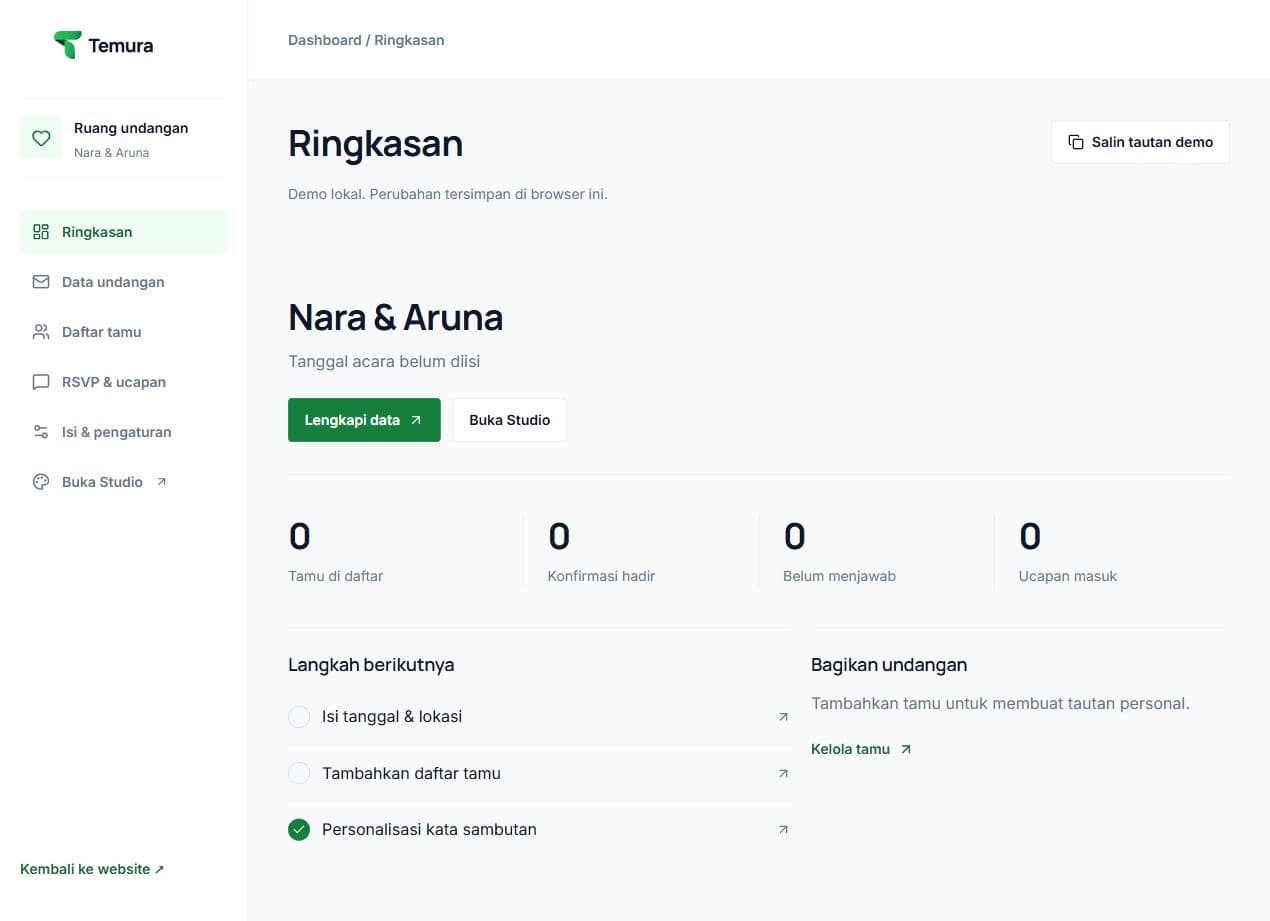Click the grid icon next to Ringkasan

(x=41, y=232)
